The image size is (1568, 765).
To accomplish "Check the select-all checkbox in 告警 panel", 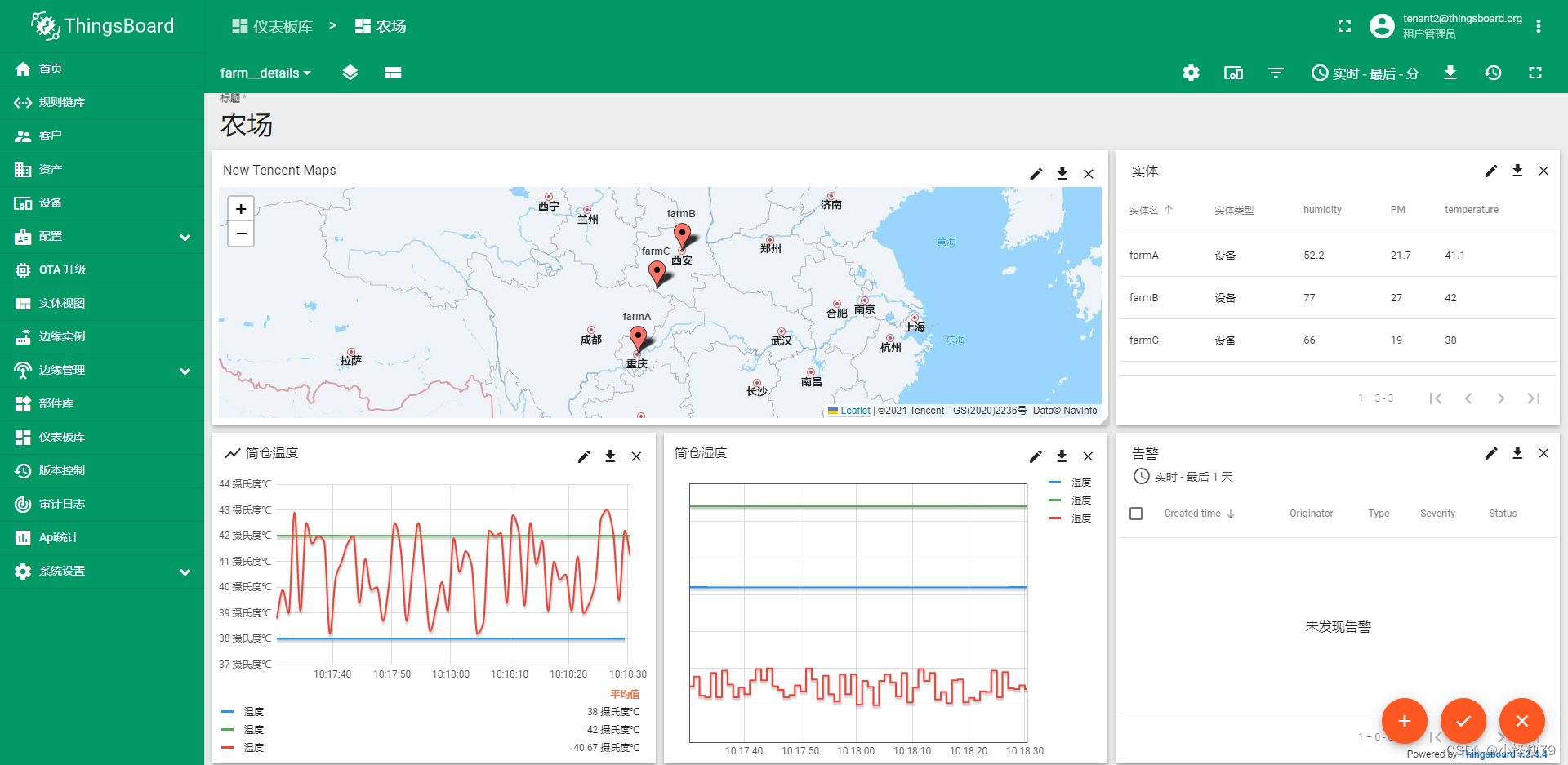I will 1136,513.
